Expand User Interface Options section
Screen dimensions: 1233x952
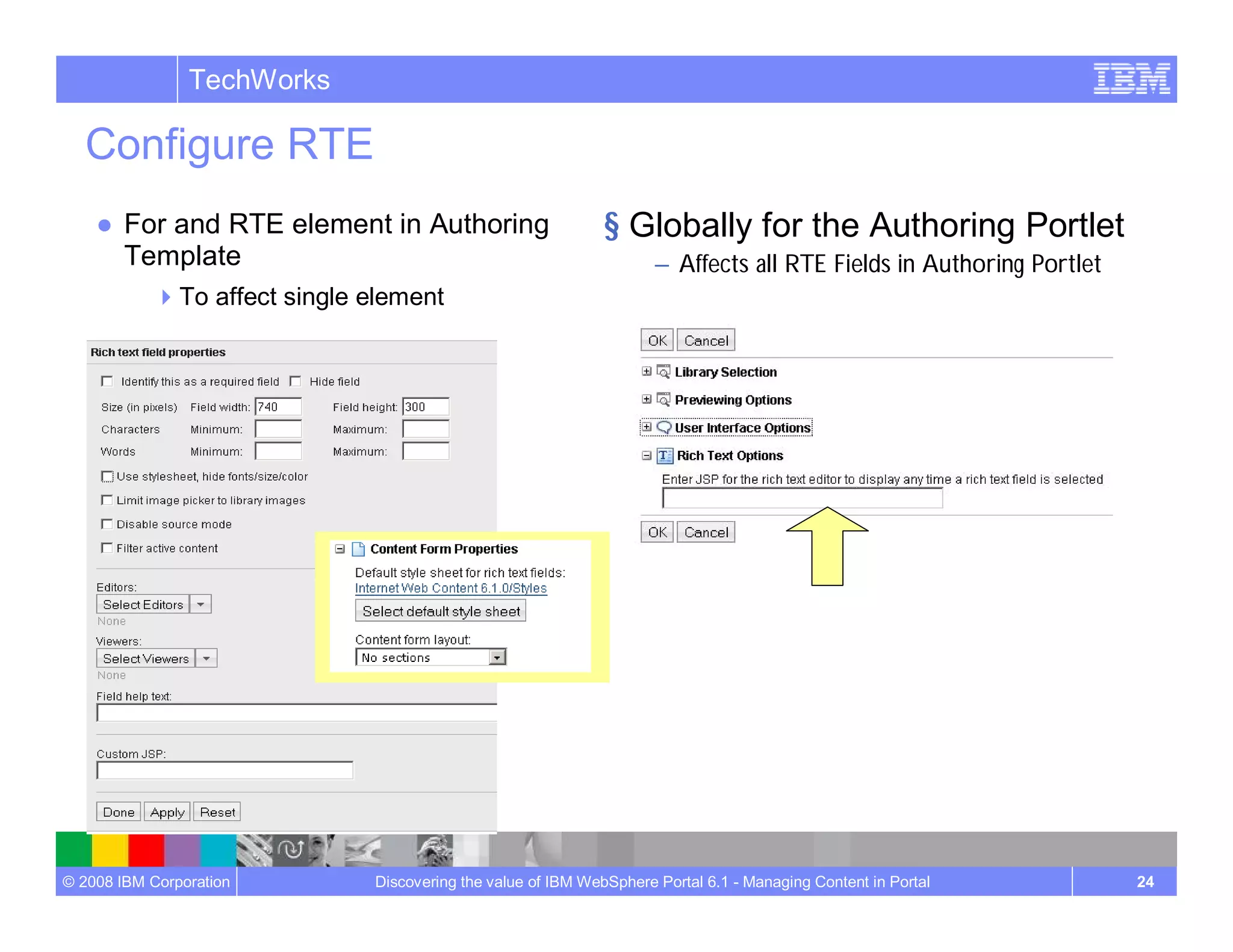point(647,427)
